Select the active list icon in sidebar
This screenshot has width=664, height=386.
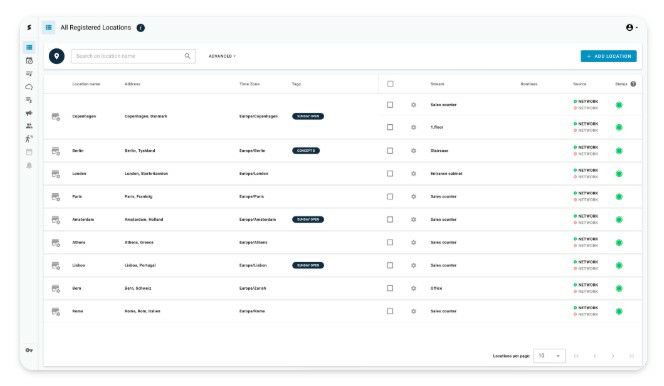[x=29, y=47]
